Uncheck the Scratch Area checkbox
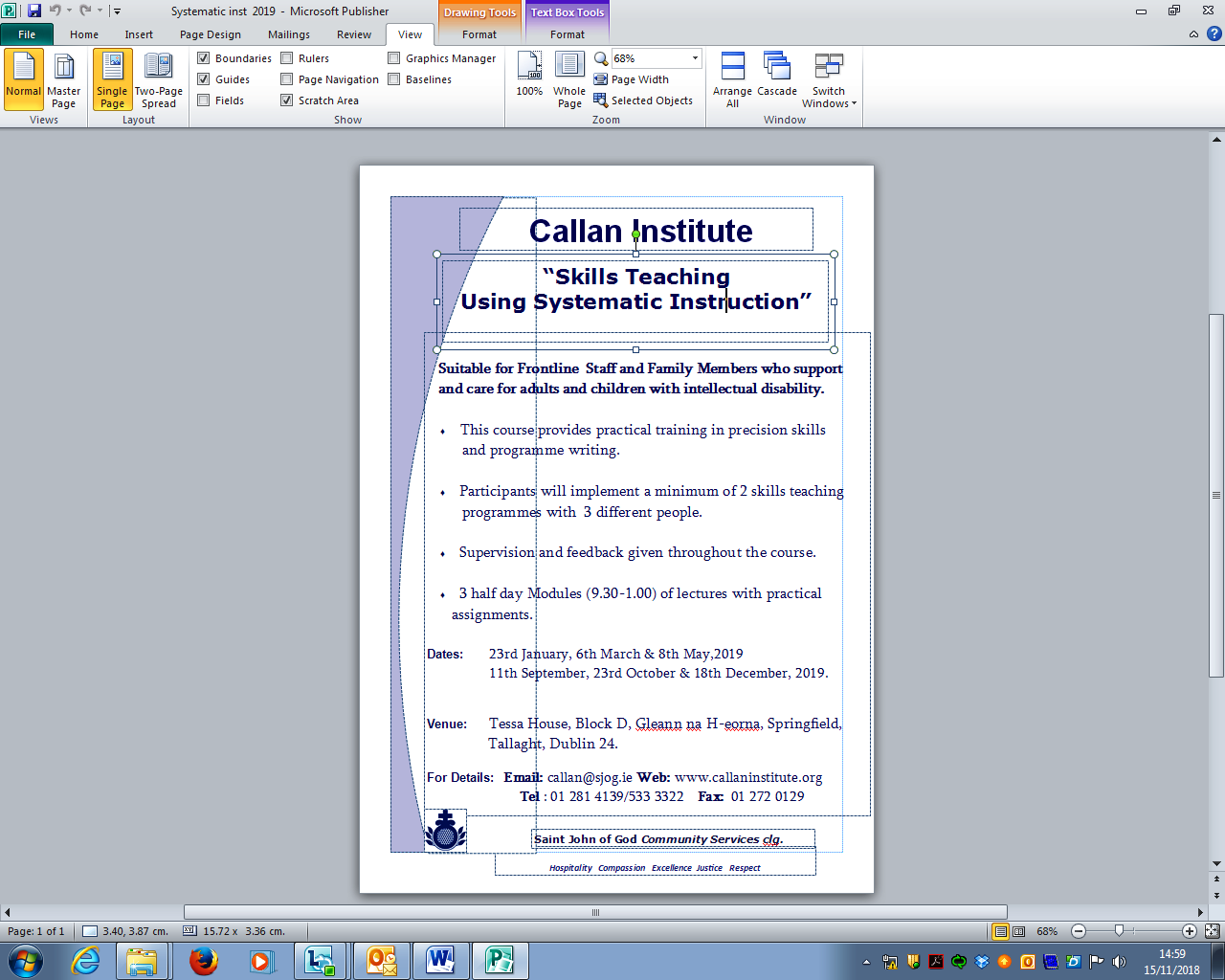 (x=286, y=100)
